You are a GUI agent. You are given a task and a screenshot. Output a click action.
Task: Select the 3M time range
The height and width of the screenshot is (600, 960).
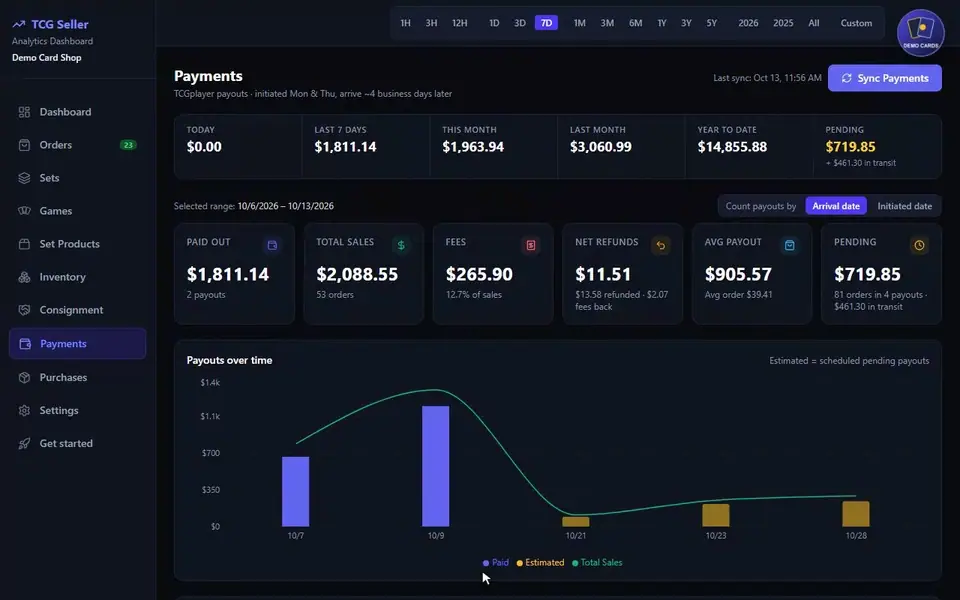tap(607, 23)
